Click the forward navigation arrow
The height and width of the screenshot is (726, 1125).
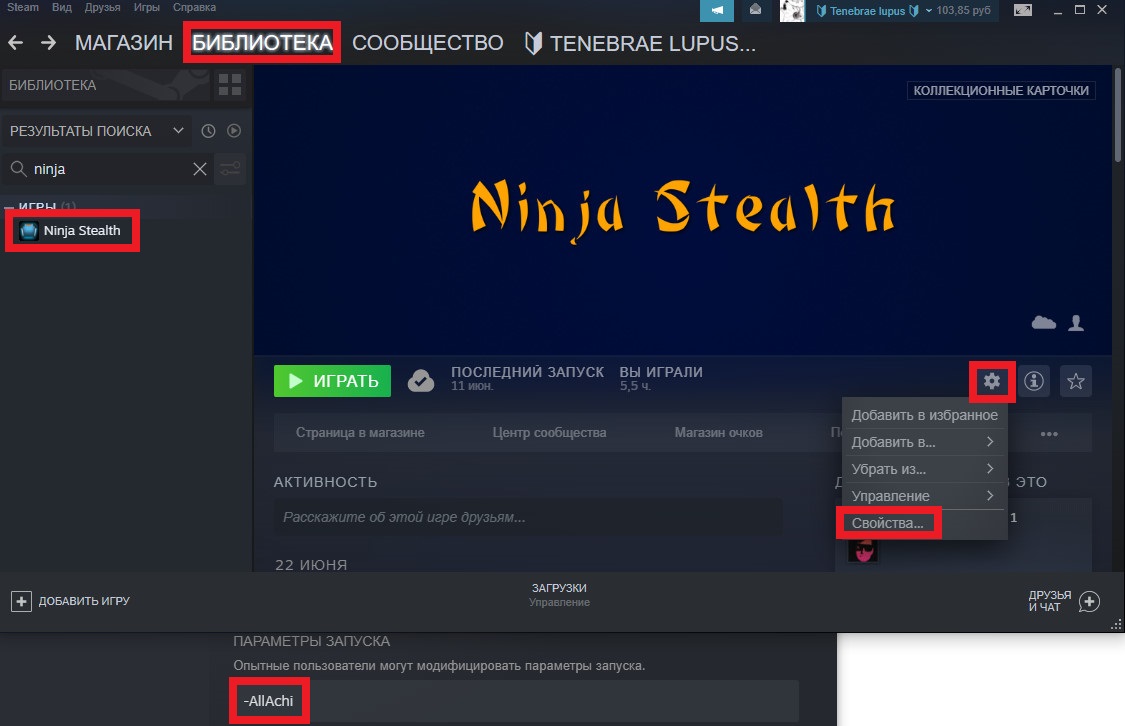[x=48, y=43]
